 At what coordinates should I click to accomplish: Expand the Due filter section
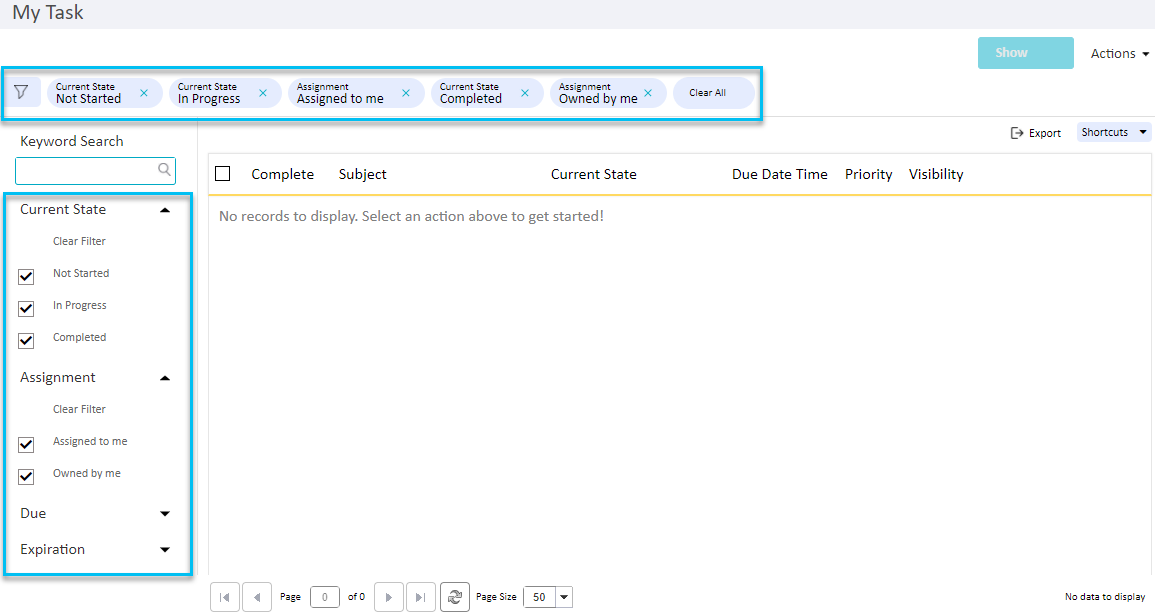click(165, 513)
